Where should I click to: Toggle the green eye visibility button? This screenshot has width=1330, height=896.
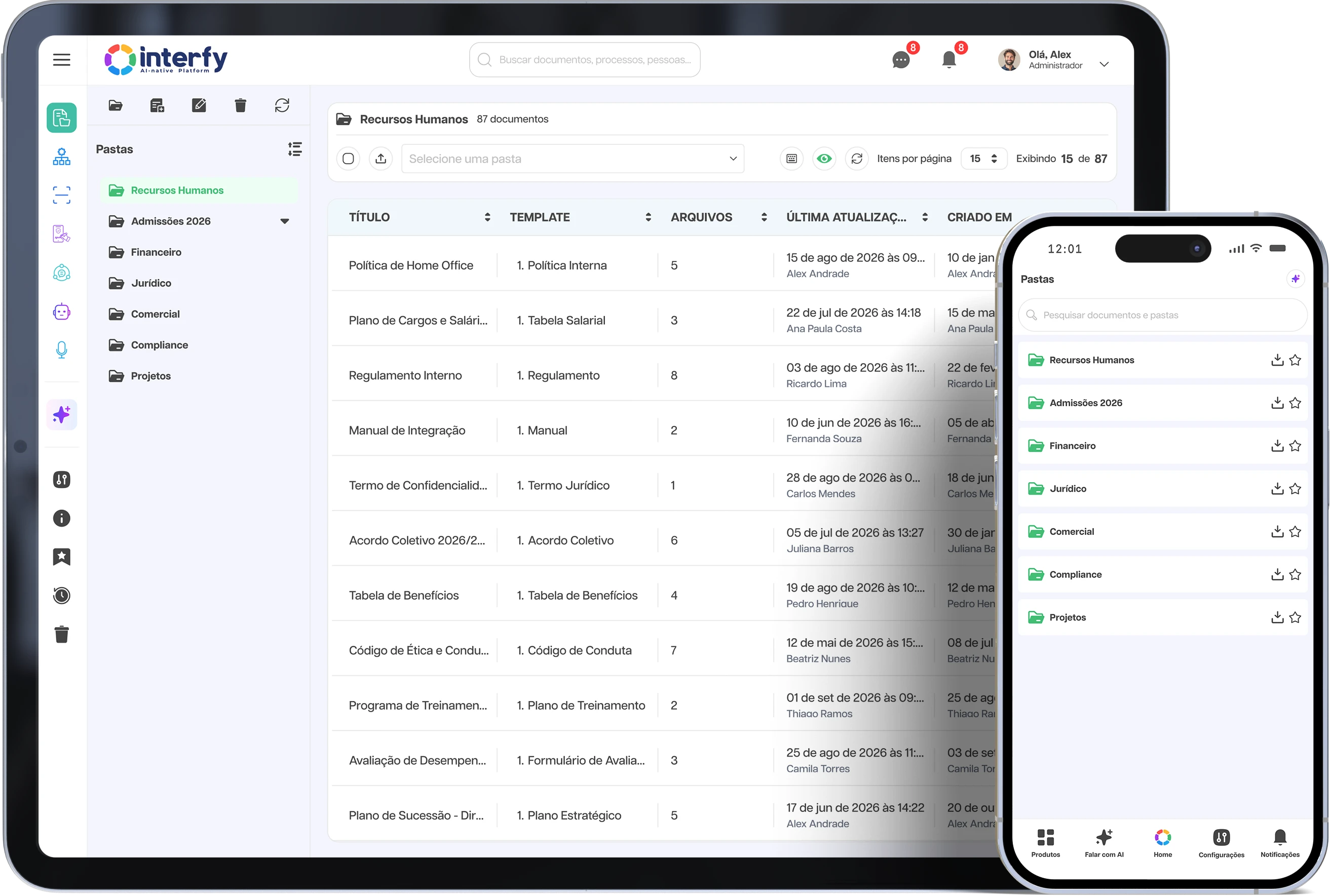click(x=824, y=159)
